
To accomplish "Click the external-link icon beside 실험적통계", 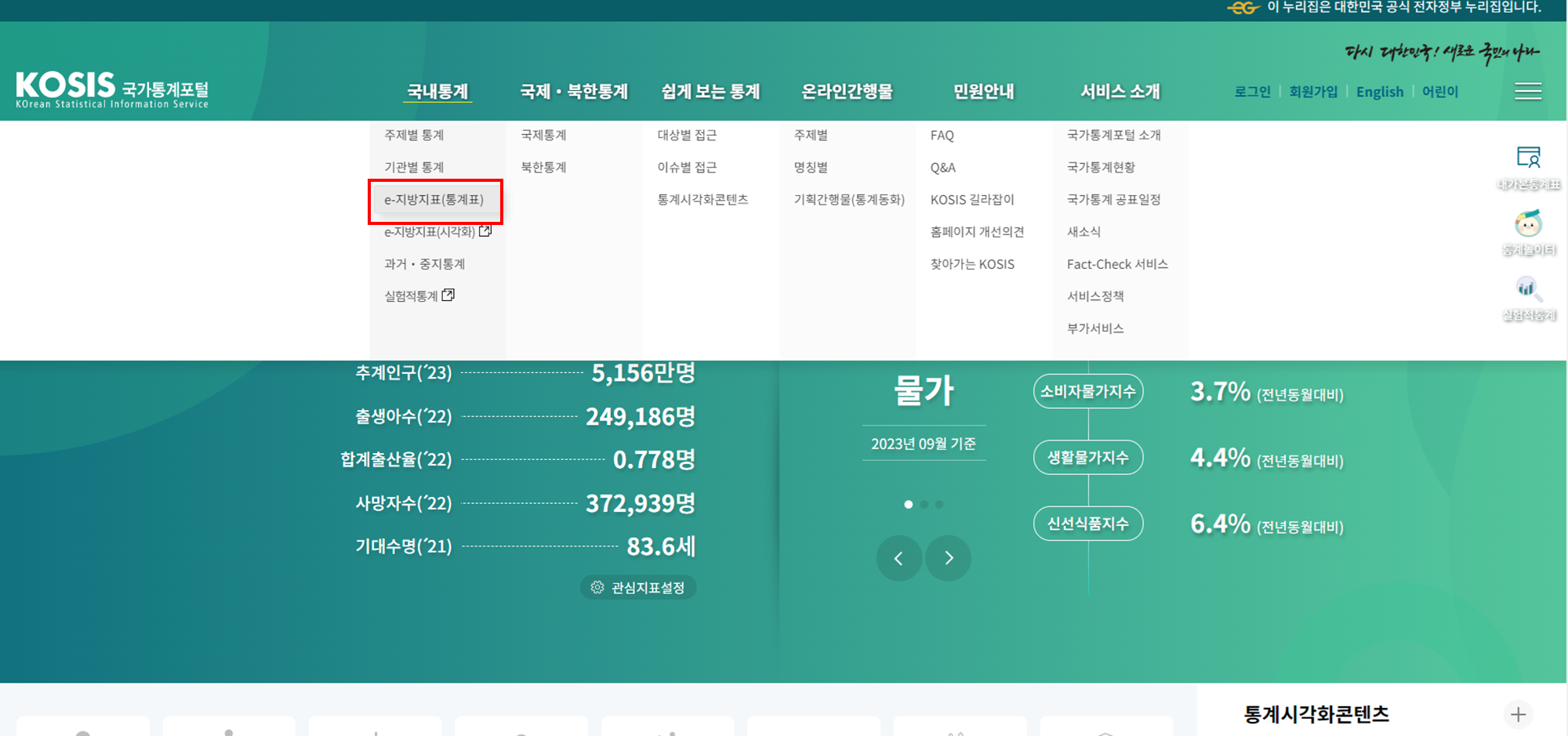I will pos(448,294).
